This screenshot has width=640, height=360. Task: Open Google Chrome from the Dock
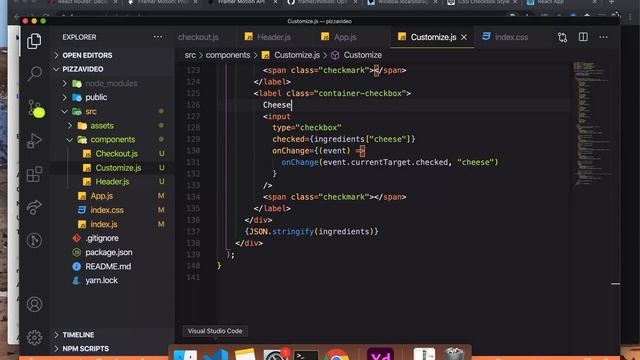(x=336, y=355)
